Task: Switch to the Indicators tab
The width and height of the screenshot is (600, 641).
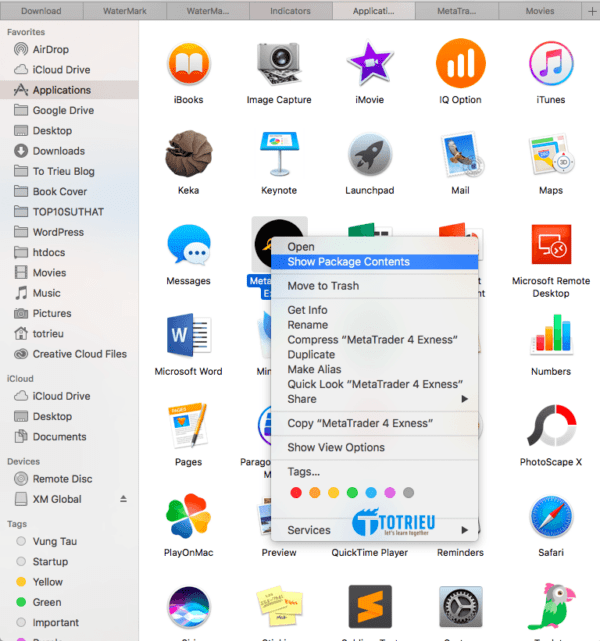Action: click(x=290, y=11)
